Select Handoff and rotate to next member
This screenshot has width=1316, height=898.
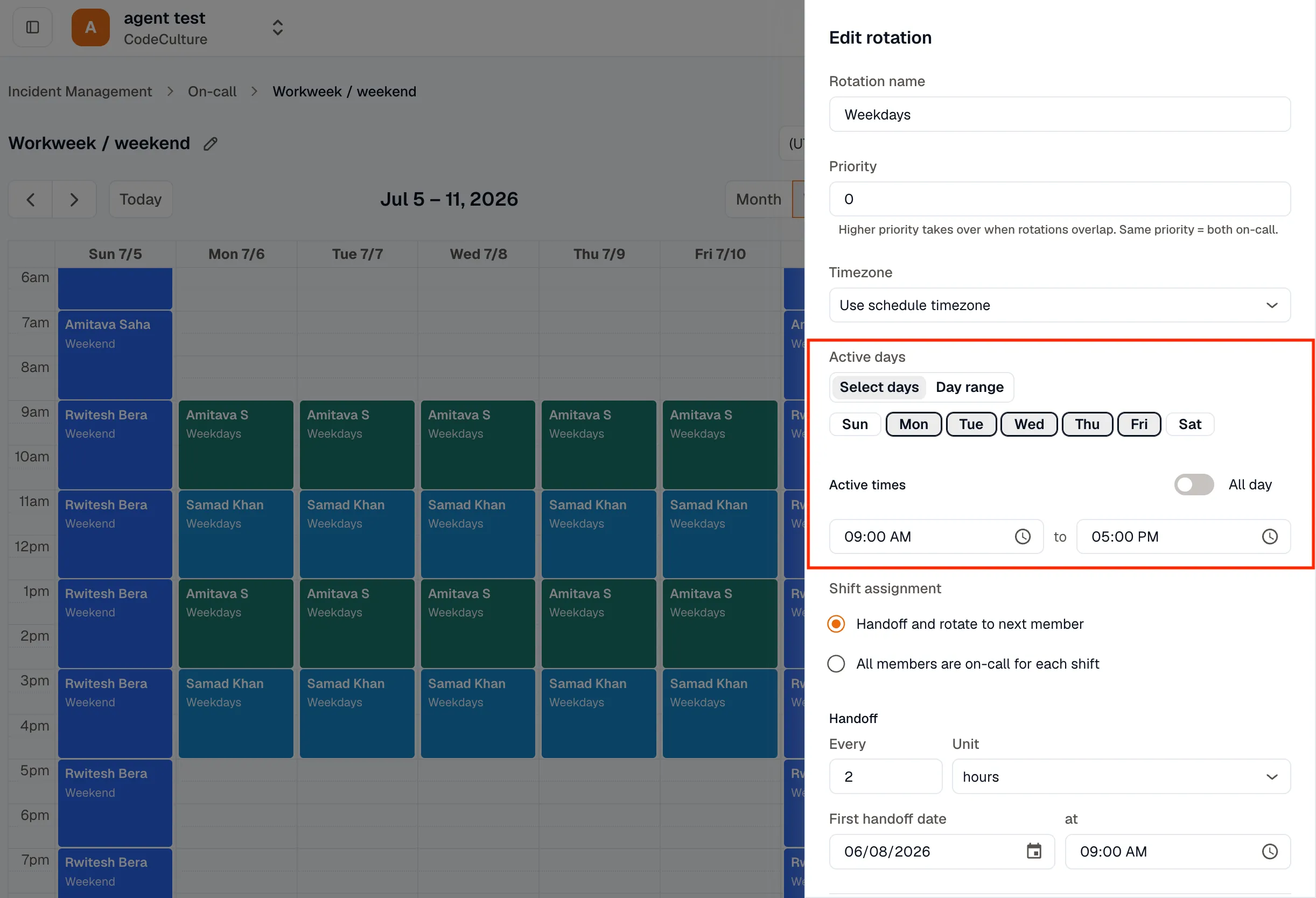pyautogui.click(x=836, y=624)
